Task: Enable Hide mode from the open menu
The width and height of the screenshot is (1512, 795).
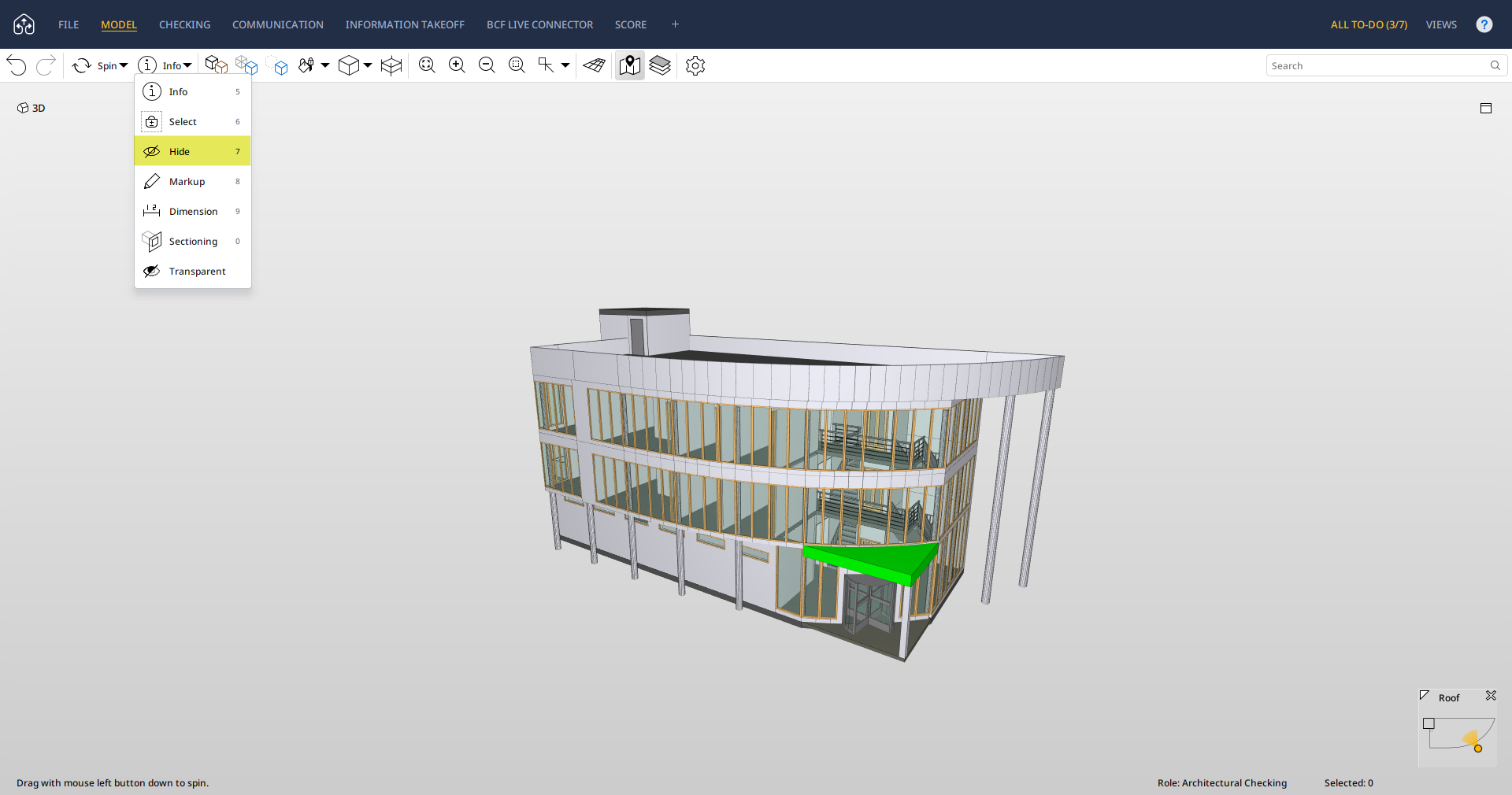Action: (180, 151)
